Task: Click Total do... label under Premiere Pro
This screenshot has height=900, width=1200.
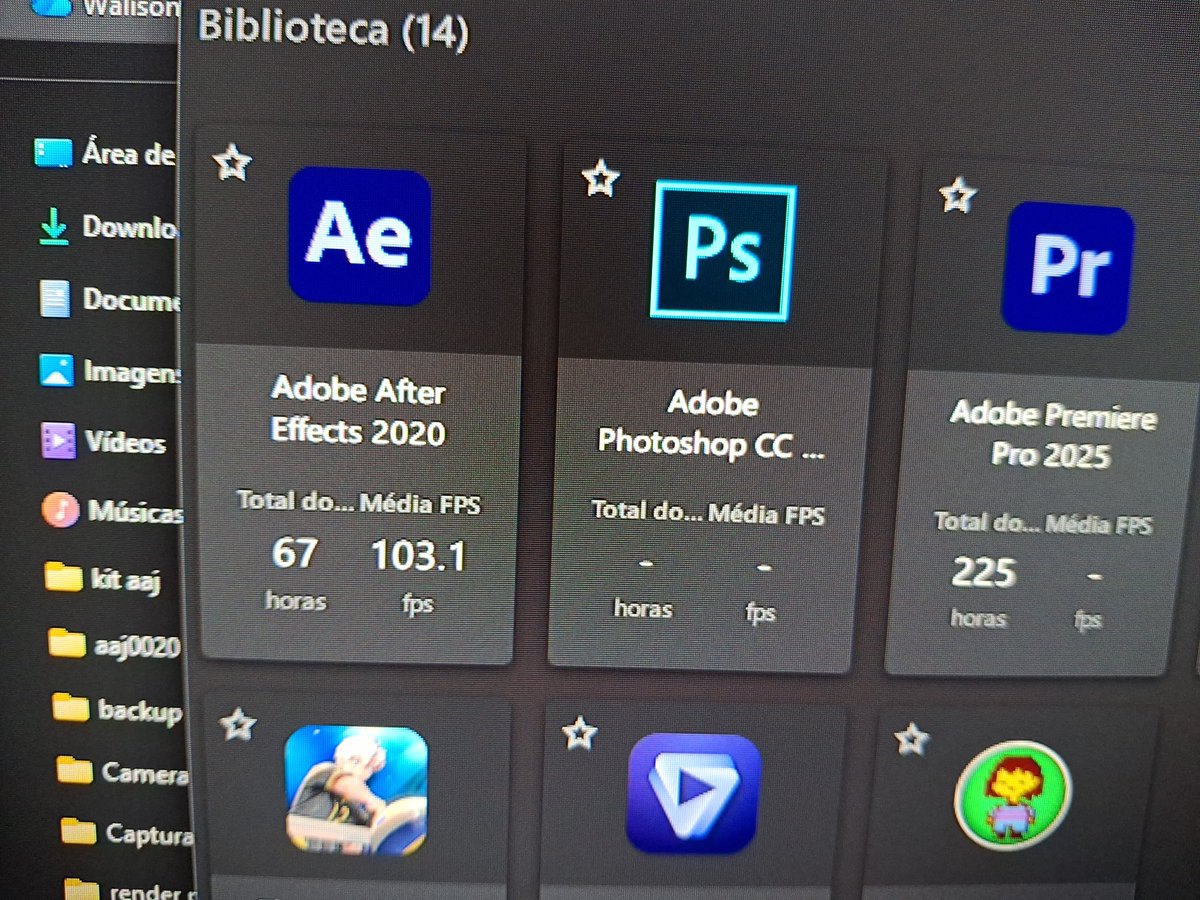Action: 987,522
